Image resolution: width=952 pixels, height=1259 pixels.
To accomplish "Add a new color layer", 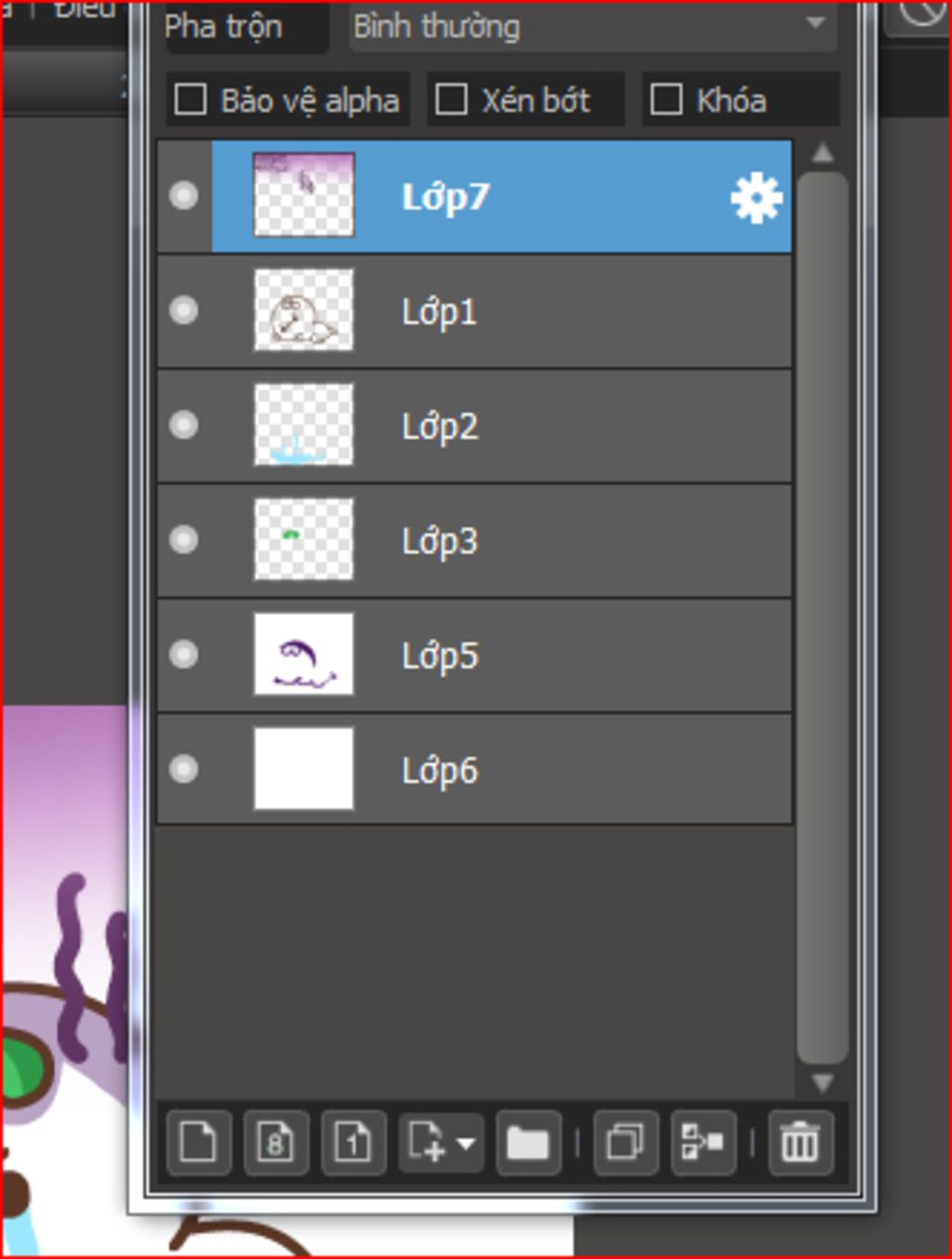I will [198, 1143].
